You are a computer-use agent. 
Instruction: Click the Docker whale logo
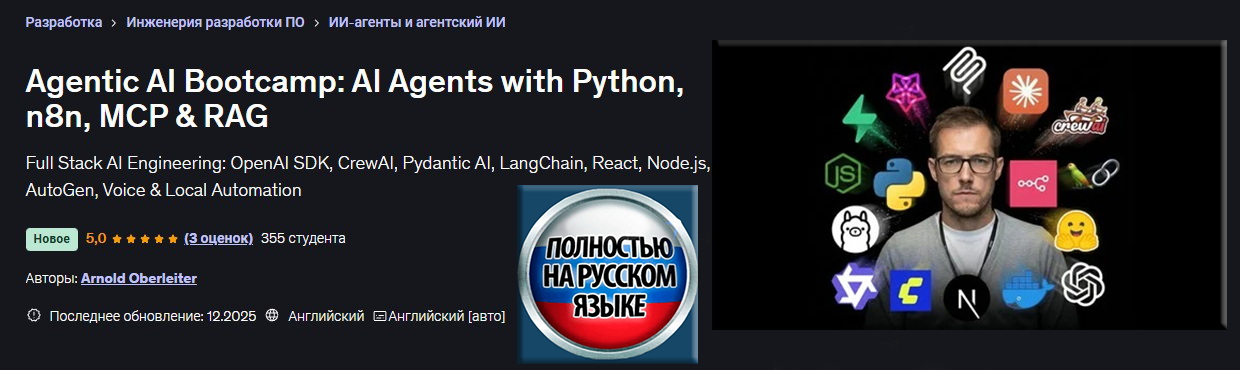coord(1028,290)
